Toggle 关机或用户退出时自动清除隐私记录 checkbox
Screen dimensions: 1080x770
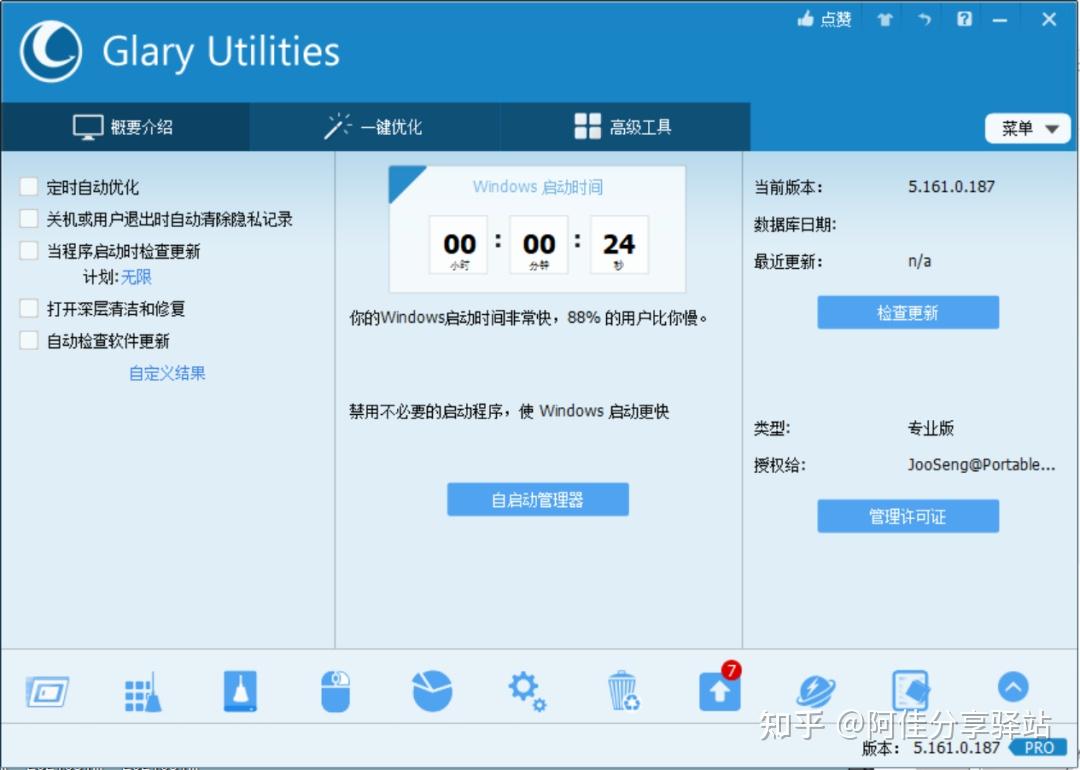click(29, 219)
